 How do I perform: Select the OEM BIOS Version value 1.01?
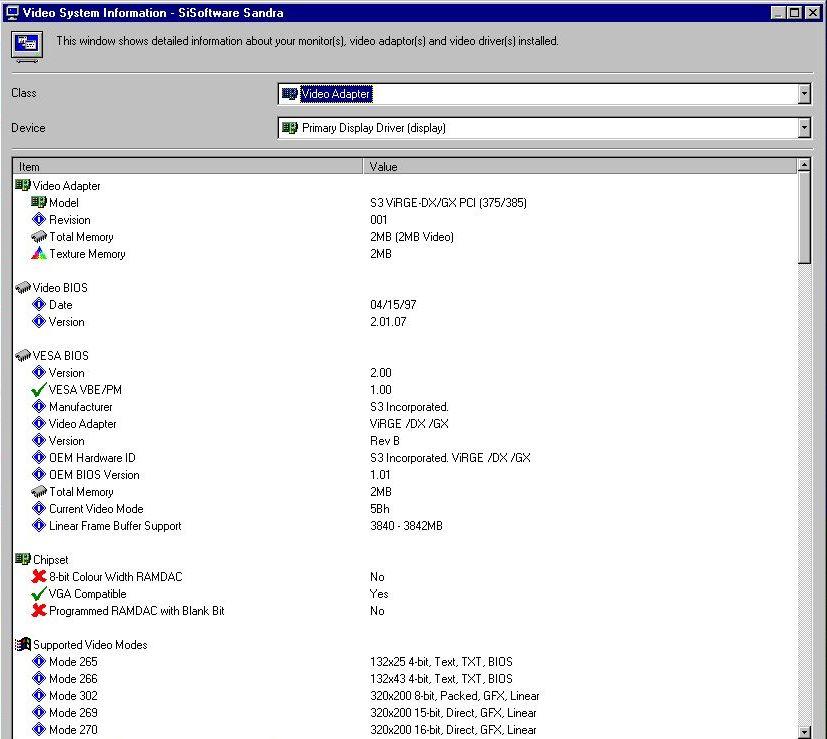click(380, 475)
